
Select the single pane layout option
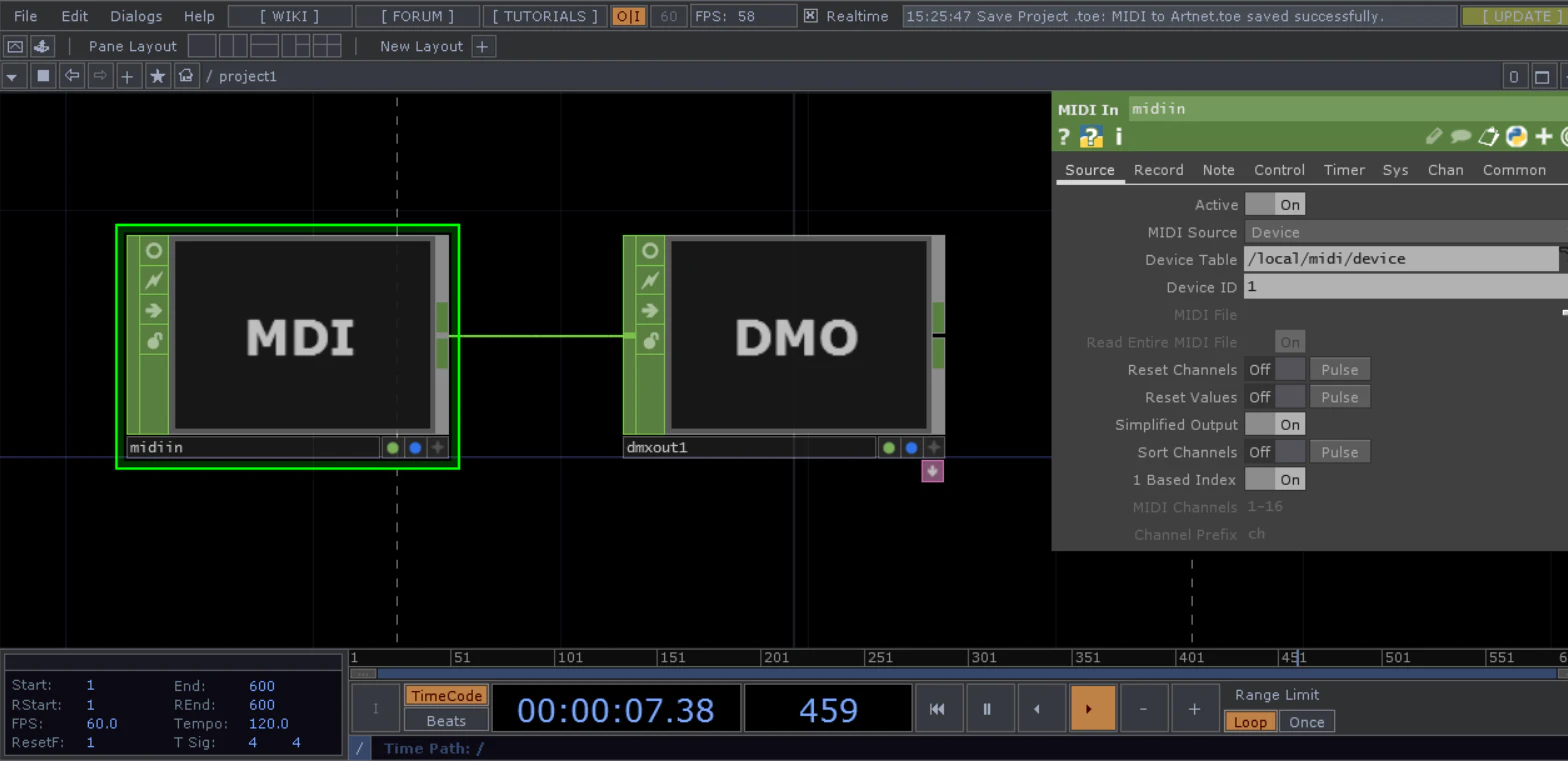tap(202, 46)
